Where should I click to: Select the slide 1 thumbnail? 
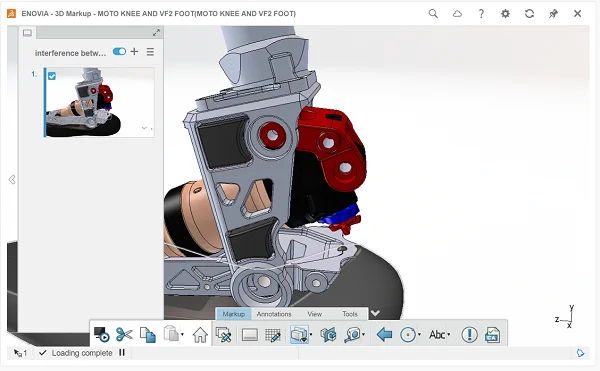click(99, 102)
